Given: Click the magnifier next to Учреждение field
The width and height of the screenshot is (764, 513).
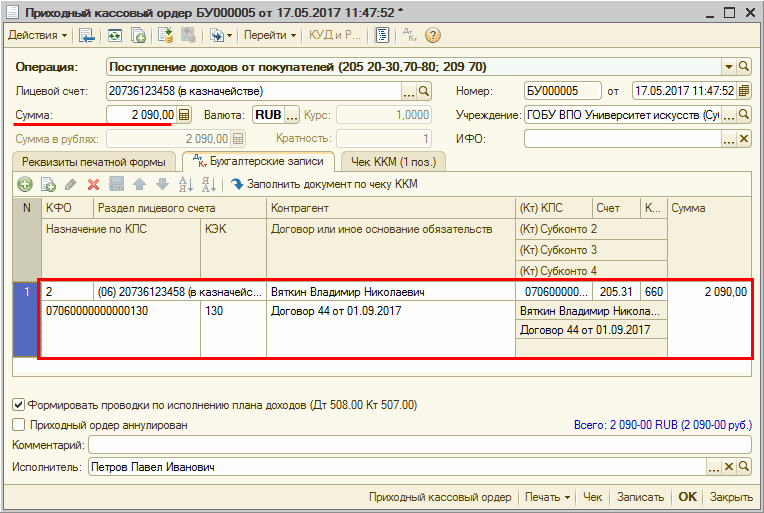Looking at the screenshot, I should pos(744,115).
